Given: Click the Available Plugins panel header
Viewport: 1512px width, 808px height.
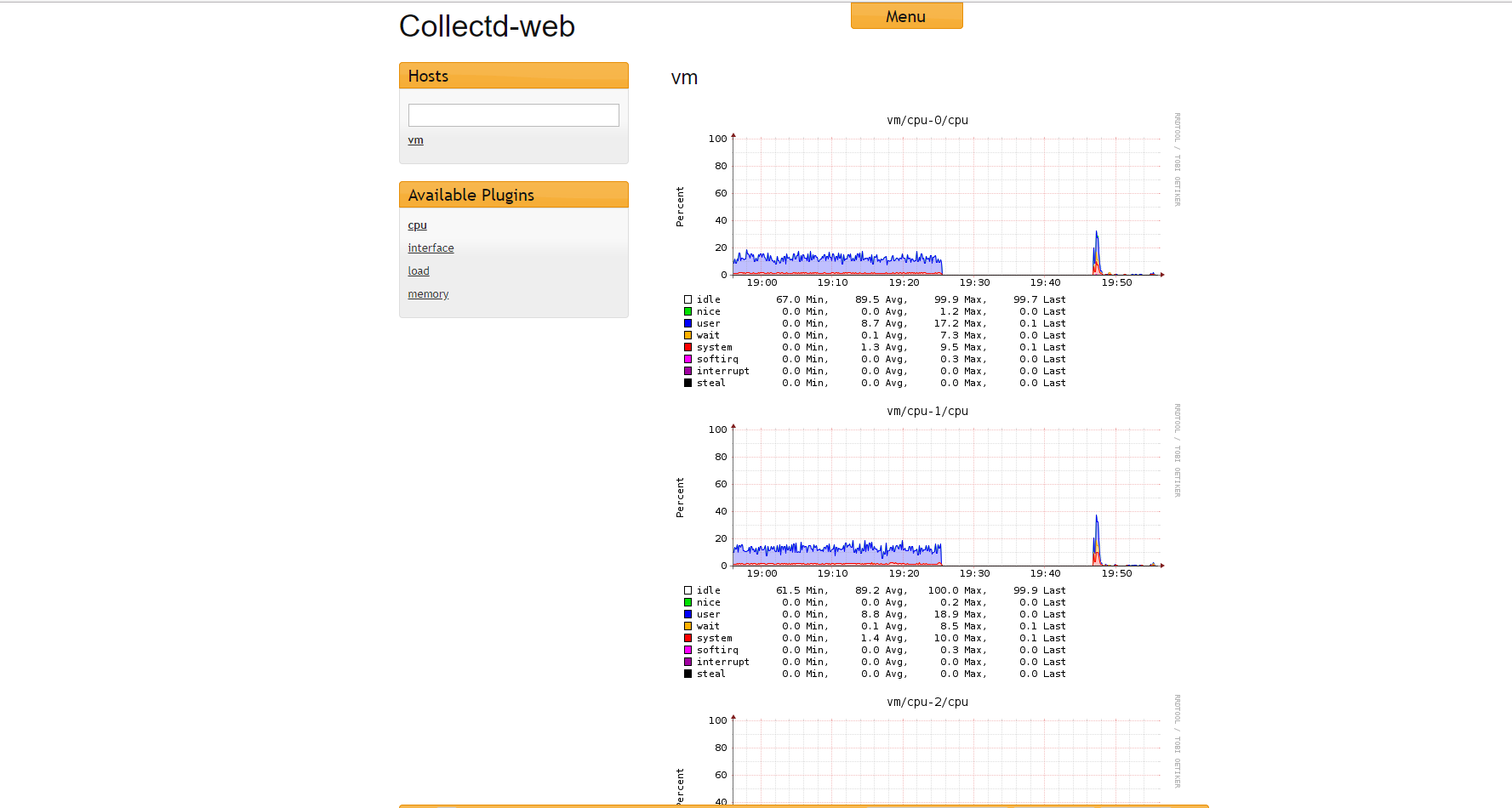Looking at the screenshot, I should coord(513,195).
